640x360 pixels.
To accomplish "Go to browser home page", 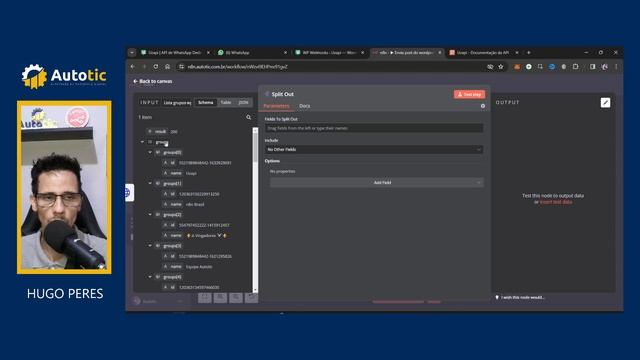I will point(167,67).
